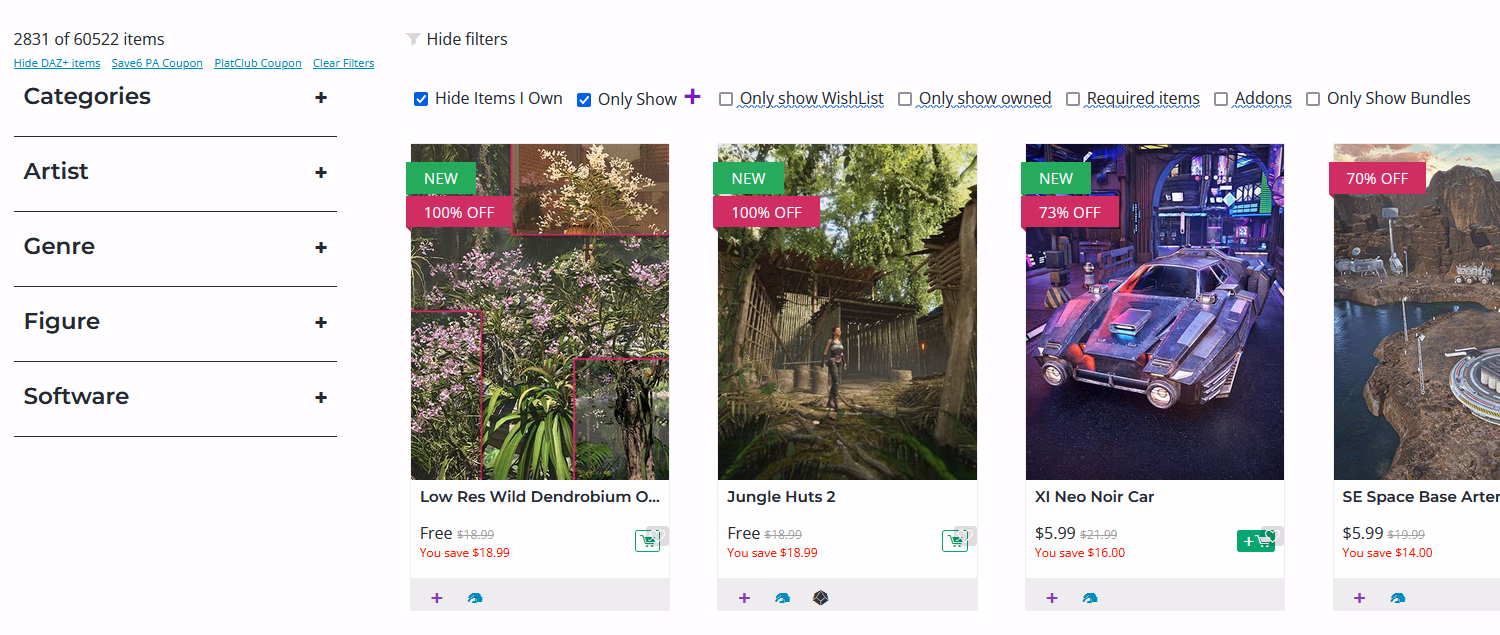
Task: Check the Addons filter box
Action: pos(1221,99)
